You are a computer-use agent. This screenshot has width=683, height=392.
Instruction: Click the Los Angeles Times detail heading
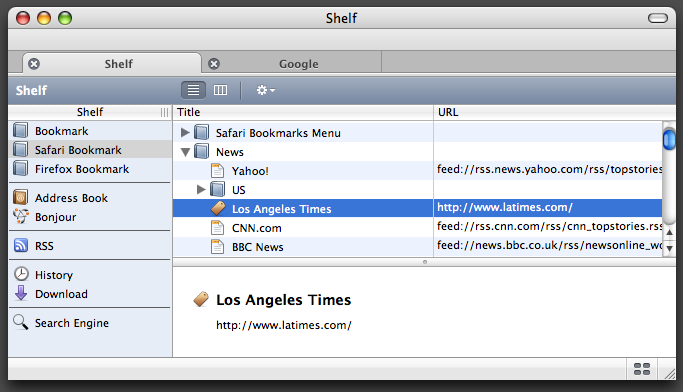(x=284, y=300)
